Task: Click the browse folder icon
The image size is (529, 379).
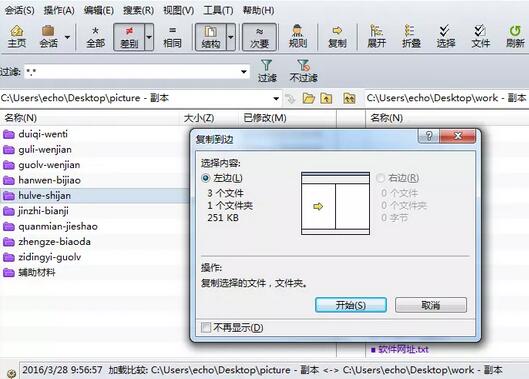Action: [x=308, y=99]
